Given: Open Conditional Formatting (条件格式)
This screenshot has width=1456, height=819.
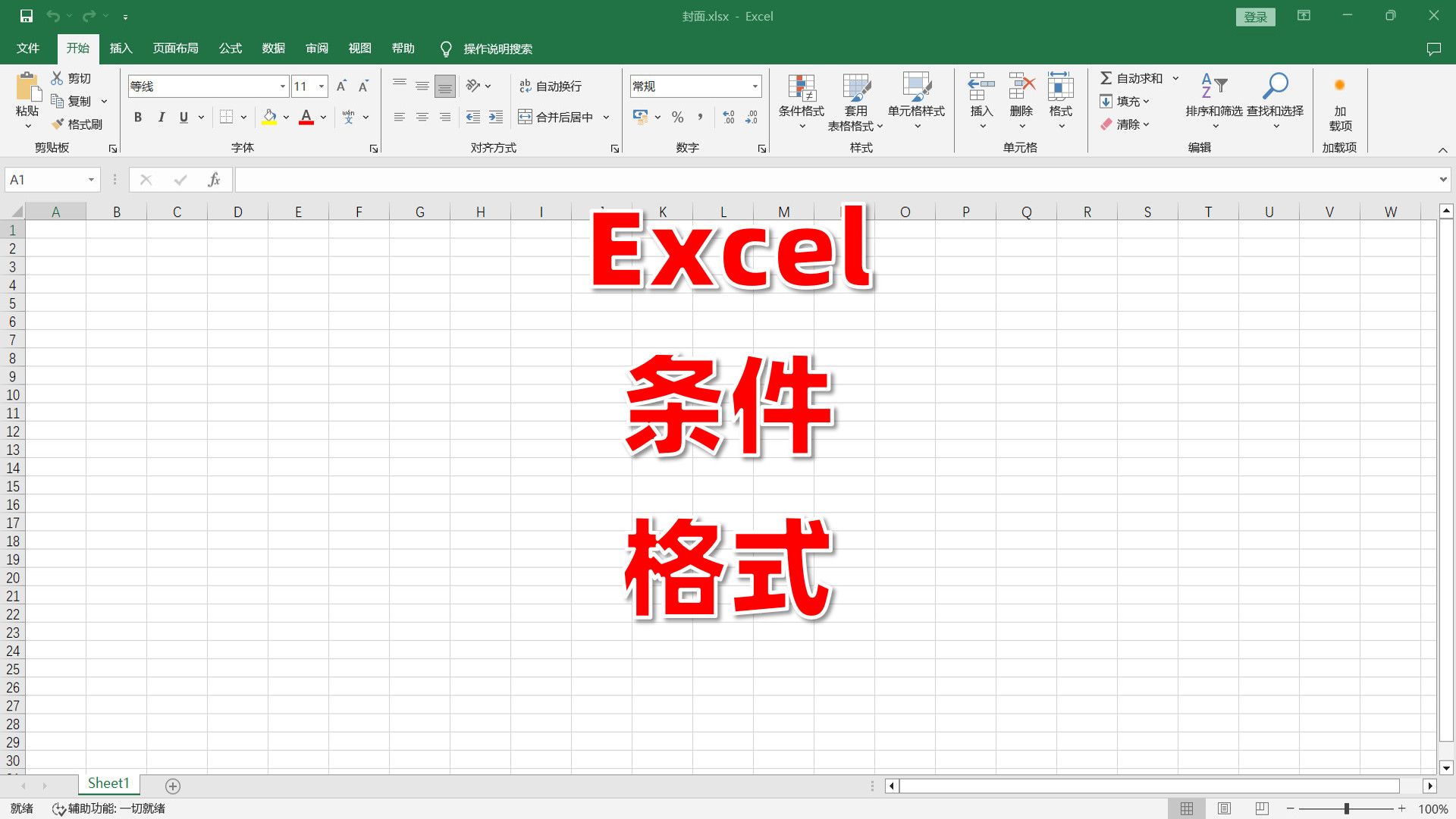Looking at the screenshot, I should tap(802, 102).
